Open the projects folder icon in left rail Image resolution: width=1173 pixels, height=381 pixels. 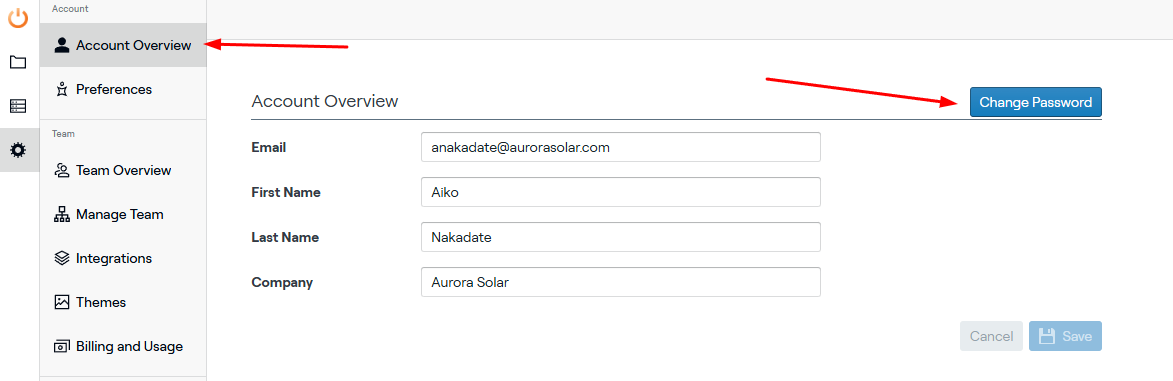click(x=18, y=62)
